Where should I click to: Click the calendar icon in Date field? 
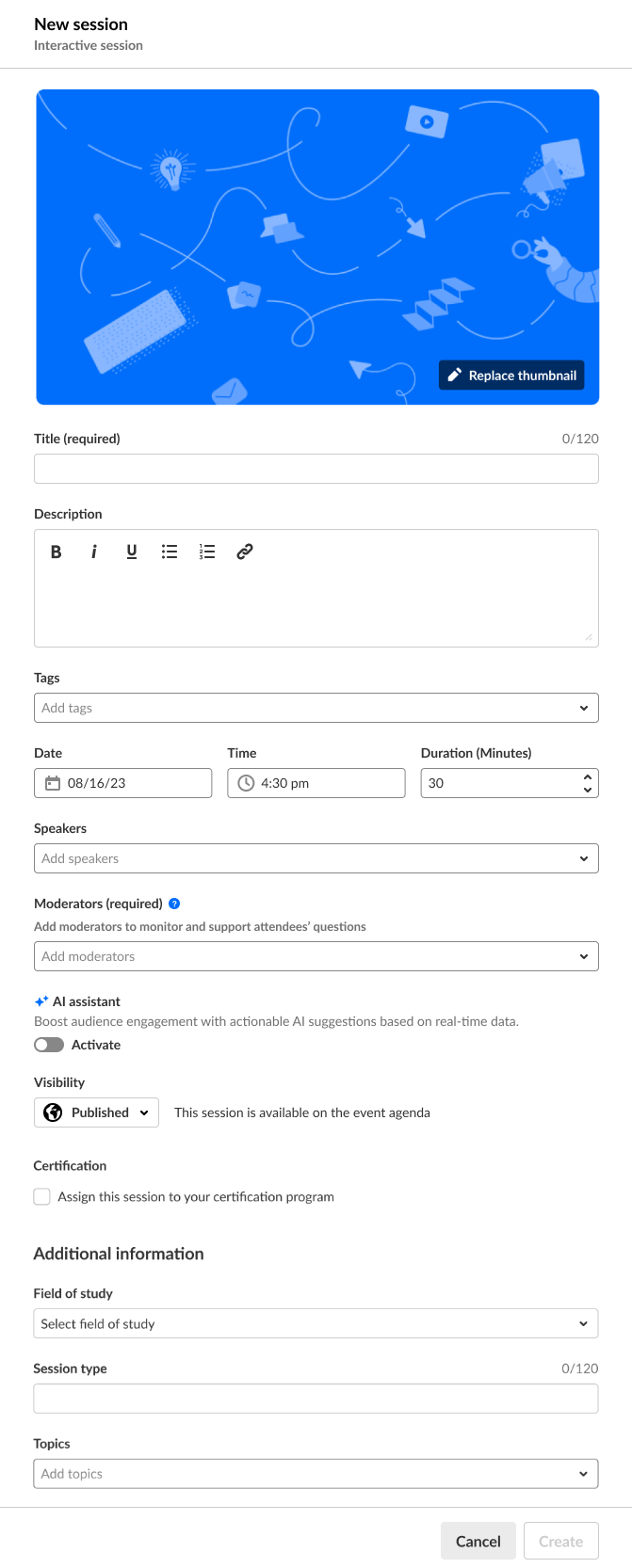tap(53, 783)
